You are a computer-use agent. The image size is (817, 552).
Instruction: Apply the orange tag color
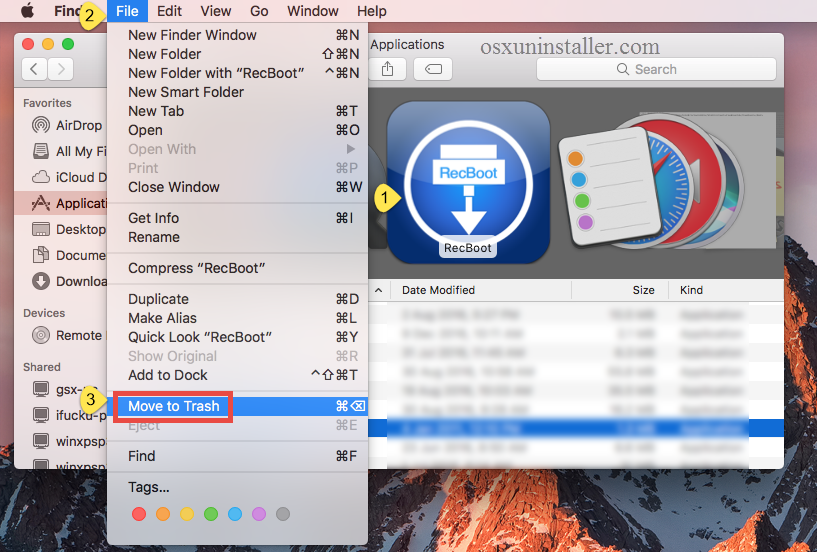click(x=163, y=514)
